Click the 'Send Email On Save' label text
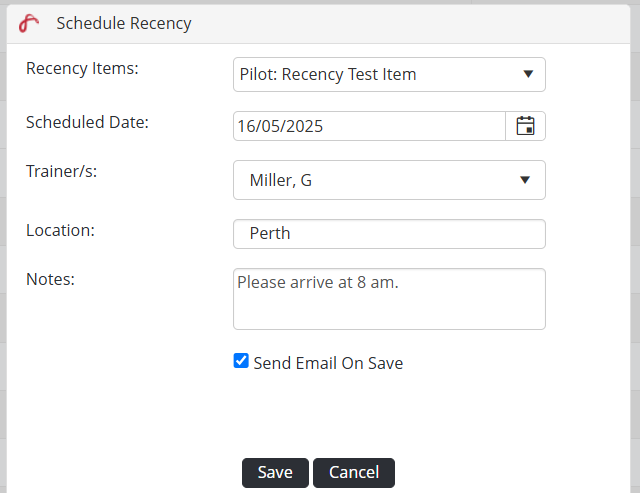Image resolution: width=640 pixels, height=493 pixels. tap(328, 363)
